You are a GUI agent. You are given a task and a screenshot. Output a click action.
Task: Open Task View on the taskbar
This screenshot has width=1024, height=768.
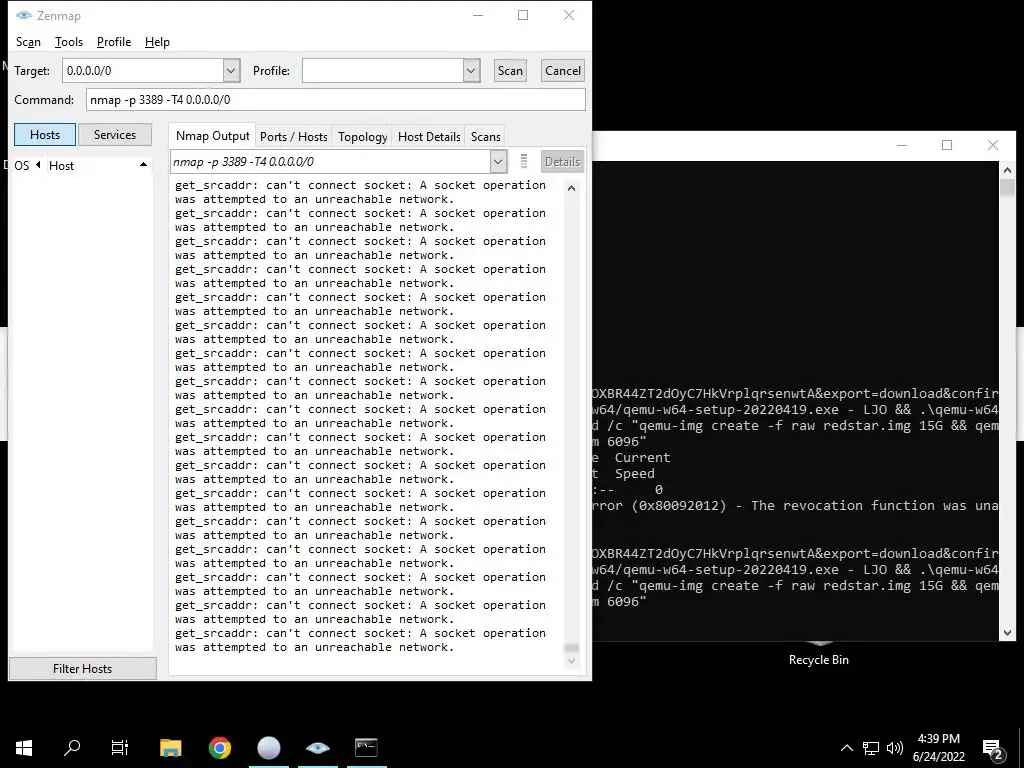pyautogui.click(x=120, y=747)
